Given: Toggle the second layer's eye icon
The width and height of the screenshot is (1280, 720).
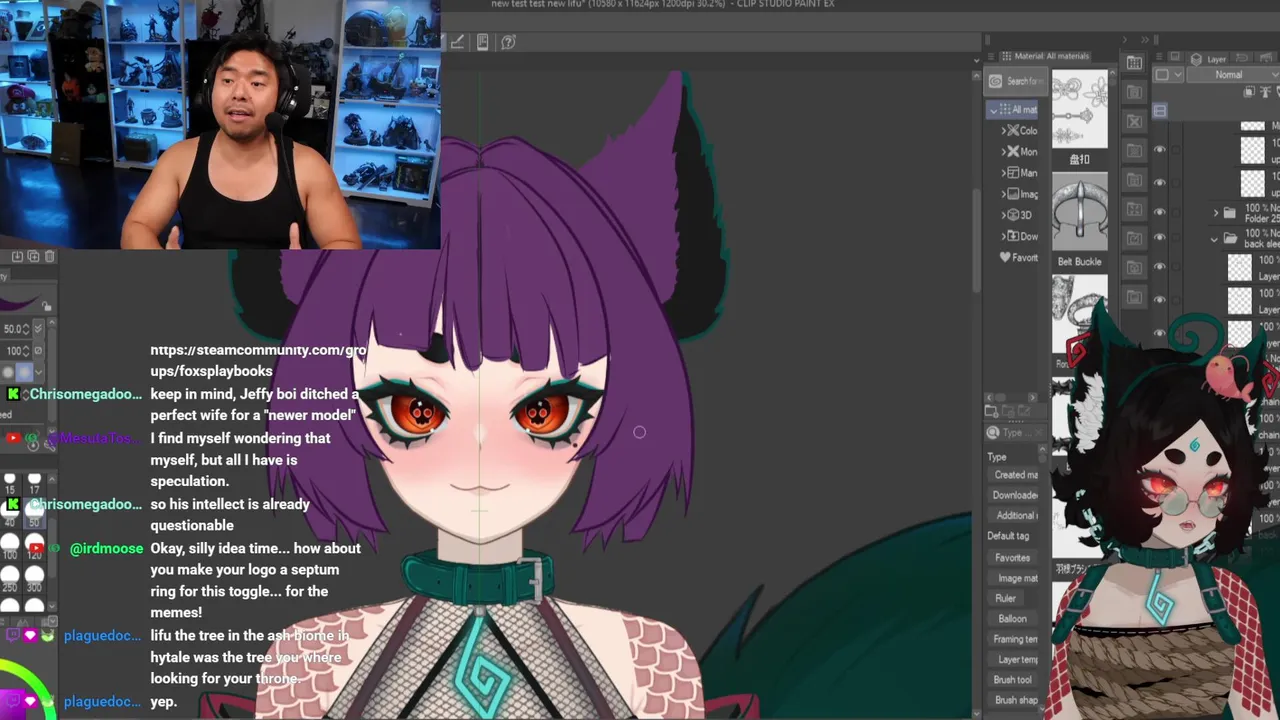Looking at the screenshot, I should click(x=1160, y=182).
